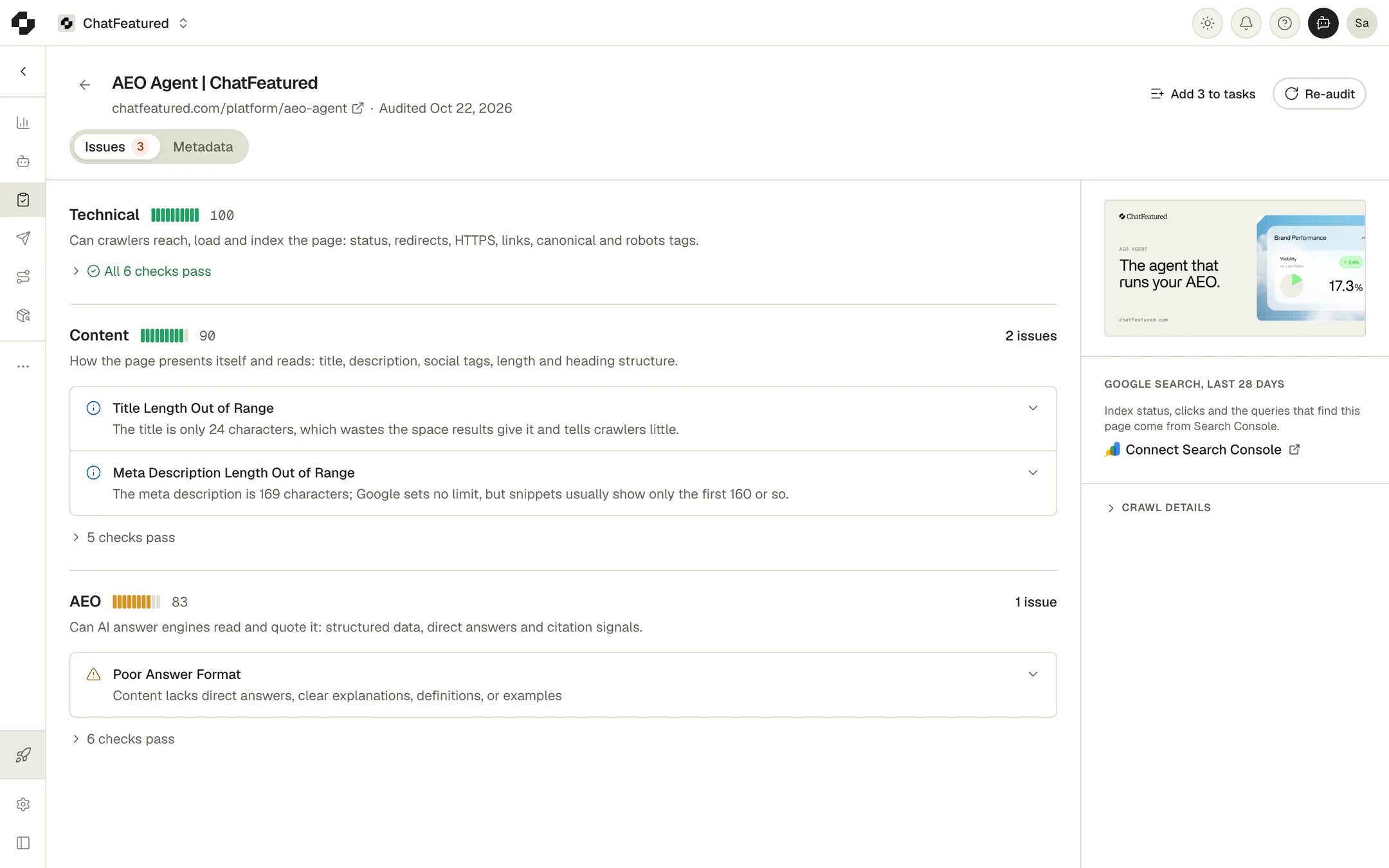Open the paper plane sidebar icon
This screenshot has width=1389, height=868.
pos(23,238)
